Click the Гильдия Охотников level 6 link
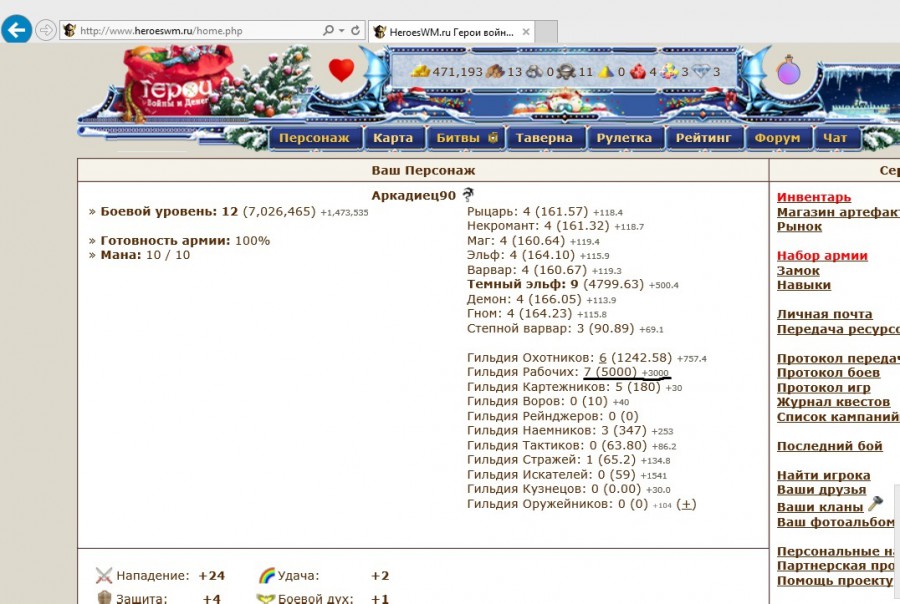The width and height of the screenshot is (900, 604). 603,357
